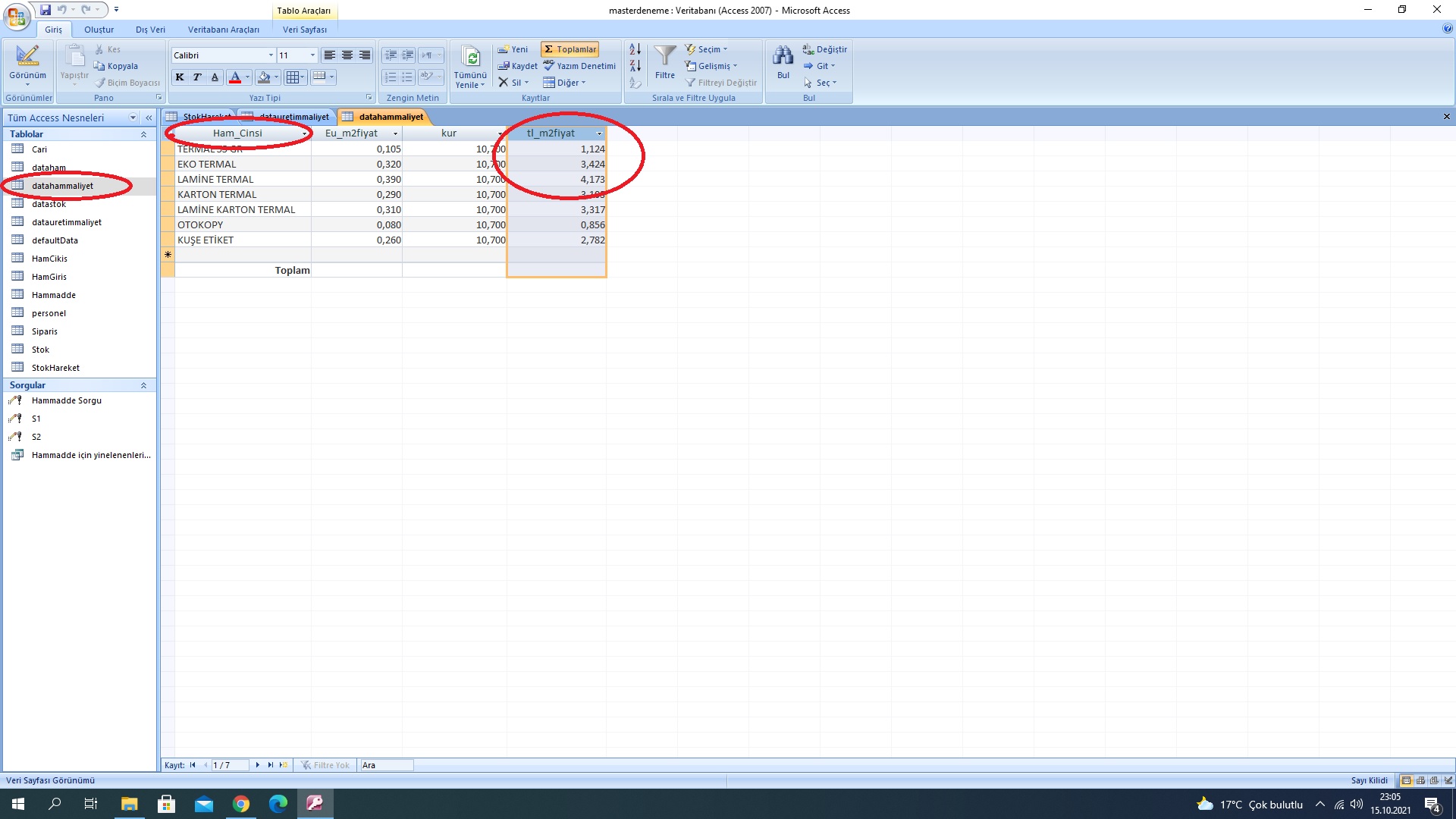Click Kaydet to save the record
The height and width of the screenshot is (819, 1456).
(x=518, y=66)
